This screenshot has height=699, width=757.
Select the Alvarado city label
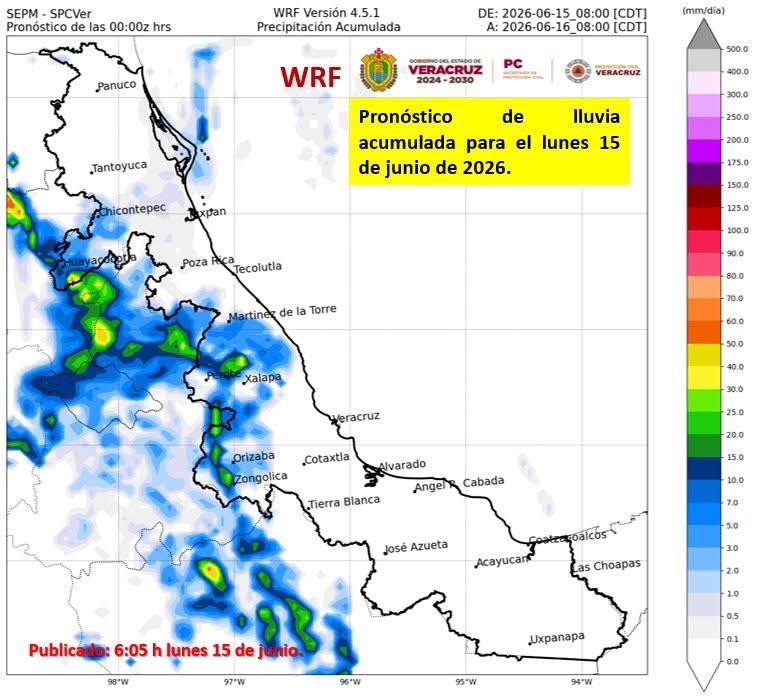tap(402, 465)
